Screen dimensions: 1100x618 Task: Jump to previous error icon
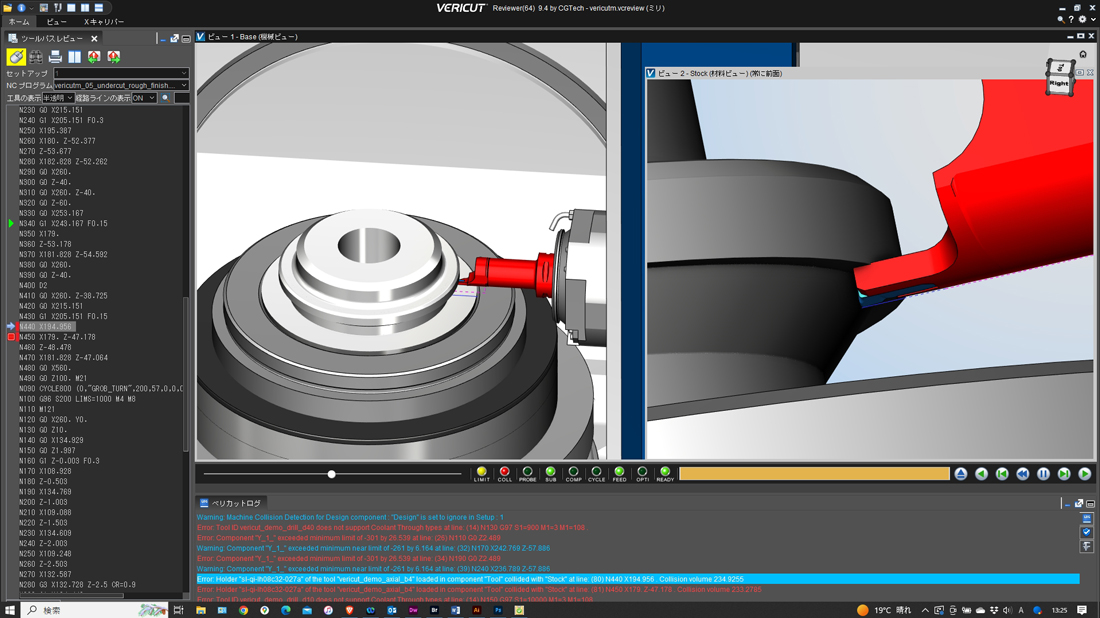(x=94, y=57)
